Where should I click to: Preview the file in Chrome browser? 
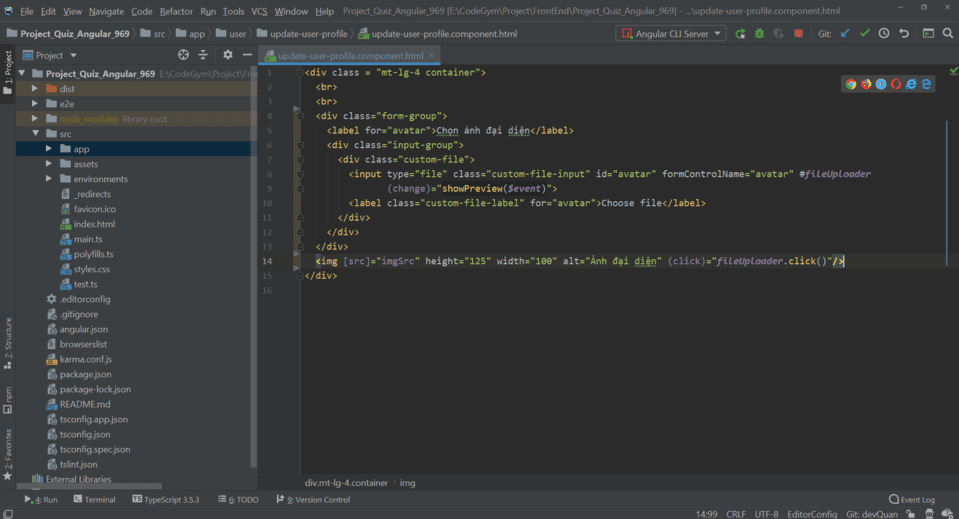coord(851,84)
